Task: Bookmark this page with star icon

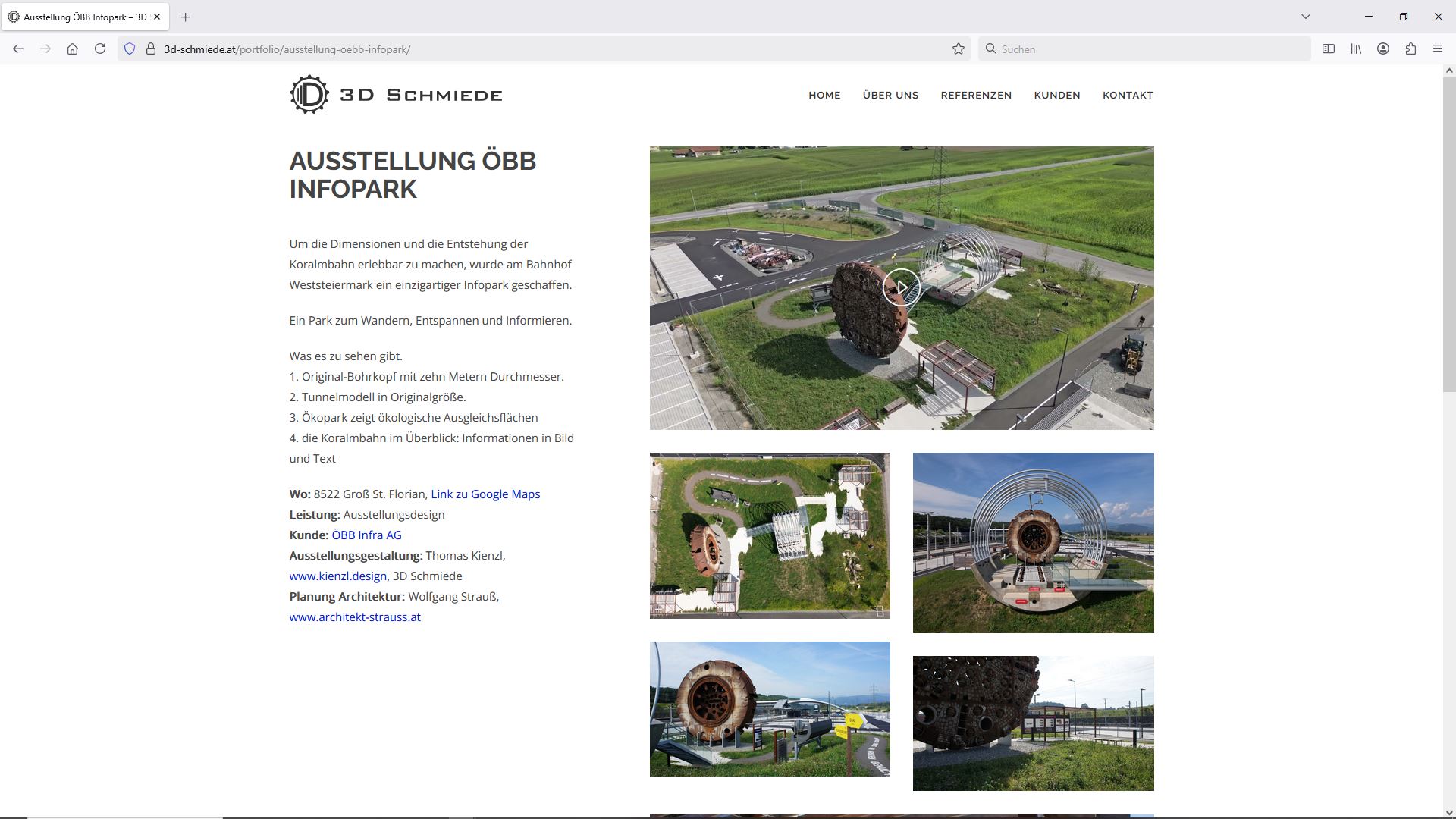Action: coord(959,49)
